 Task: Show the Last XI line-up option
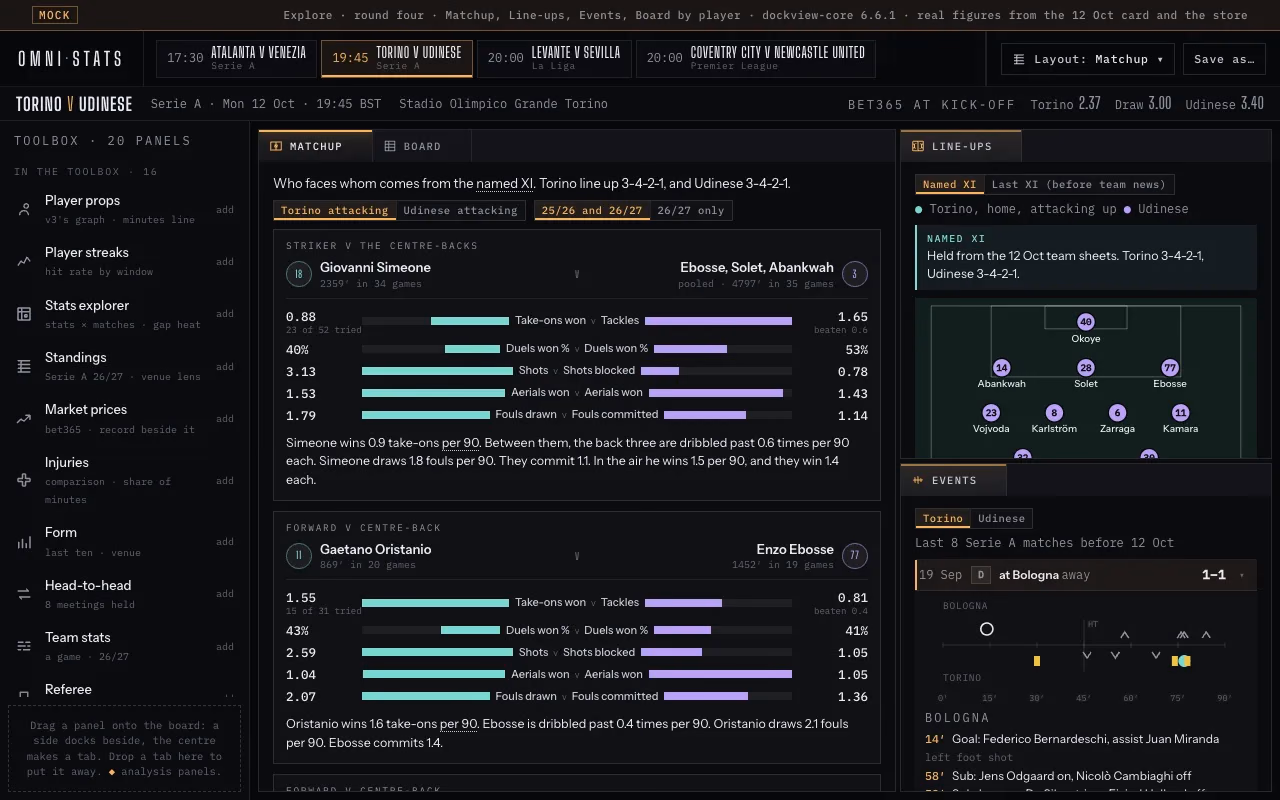pyautogui.click(x=1078, y=184)
